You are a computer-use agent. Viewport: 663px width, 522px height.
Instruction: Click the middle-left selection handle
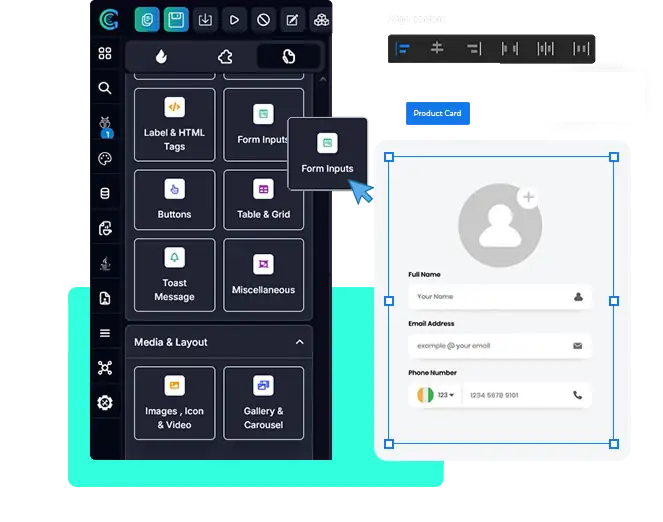(389, 301)
